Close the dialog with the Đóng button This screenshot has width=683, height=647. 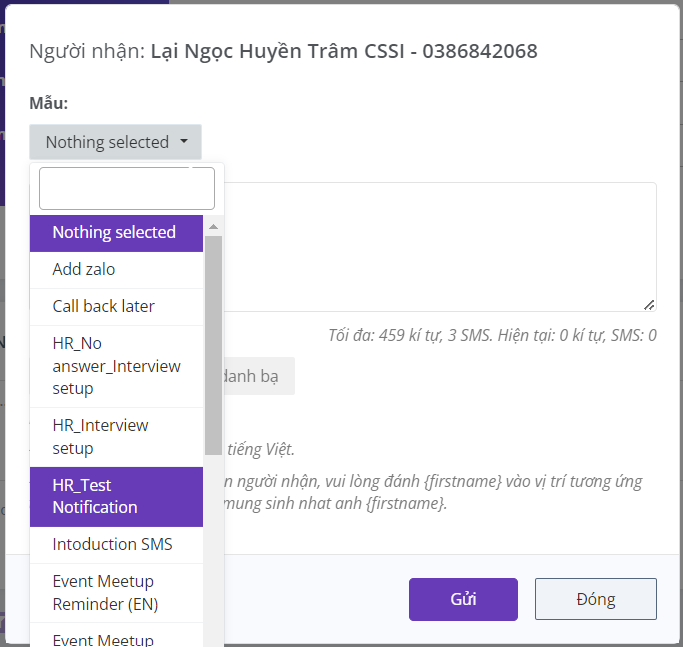pos(595,599)
